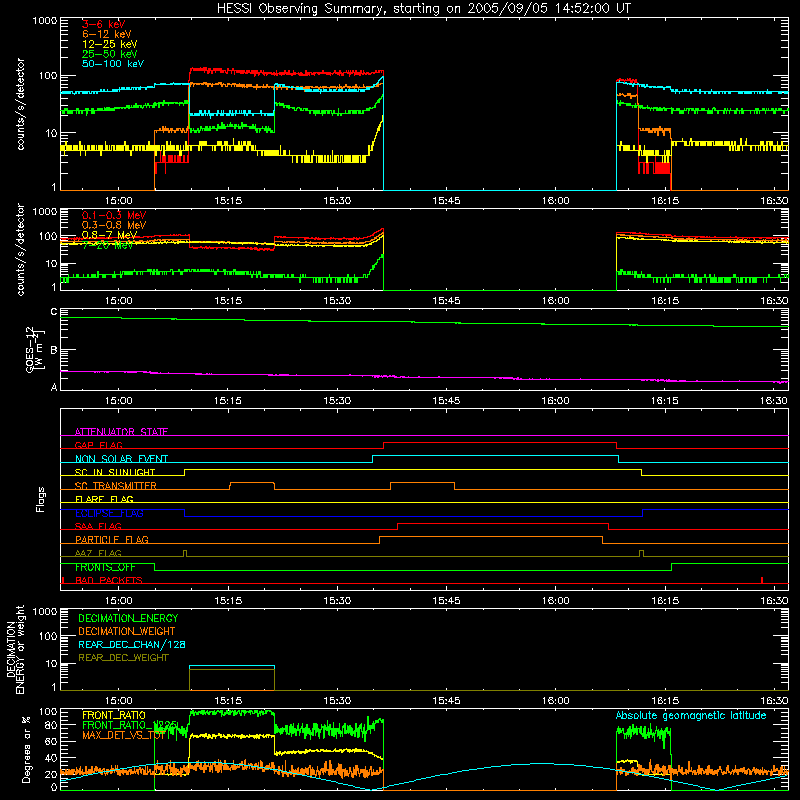Click the FLARE_FLAG label
800x800 pixels.
(x=104, y=499)
